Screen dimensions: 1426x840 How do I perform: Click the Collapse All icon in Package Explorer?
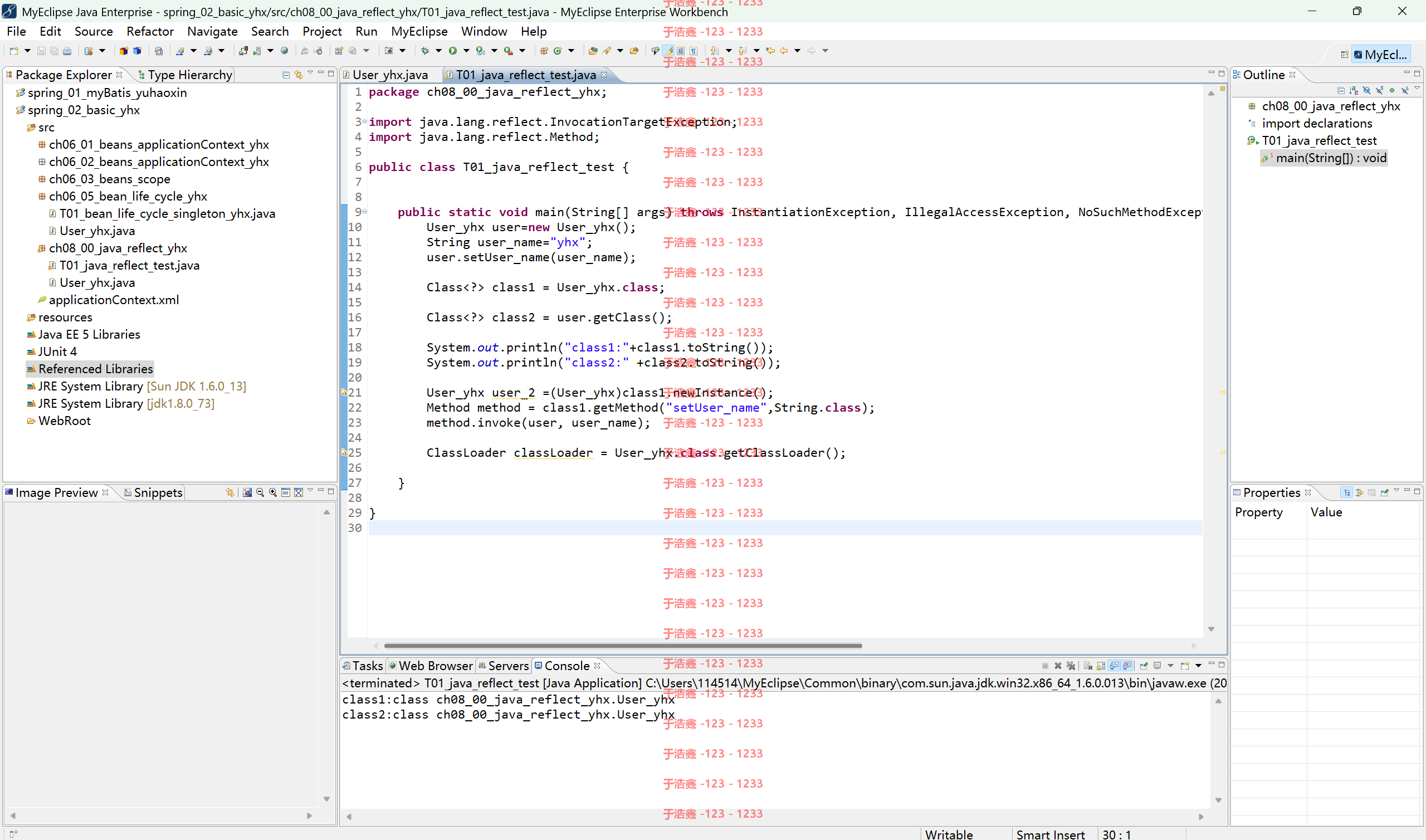point(286,75)
